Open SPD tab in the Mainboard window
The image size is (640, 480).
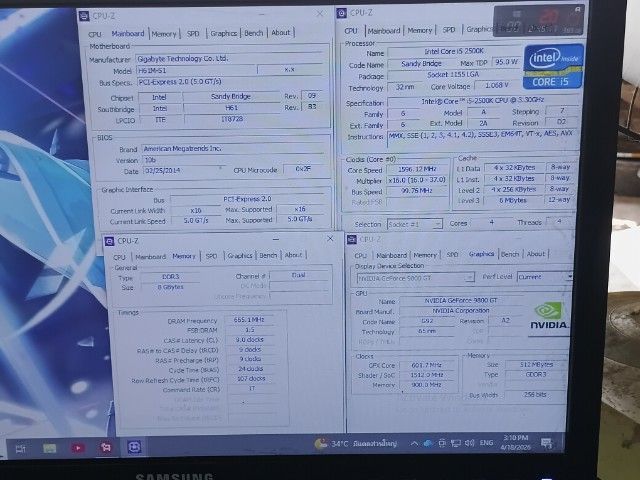193,33
